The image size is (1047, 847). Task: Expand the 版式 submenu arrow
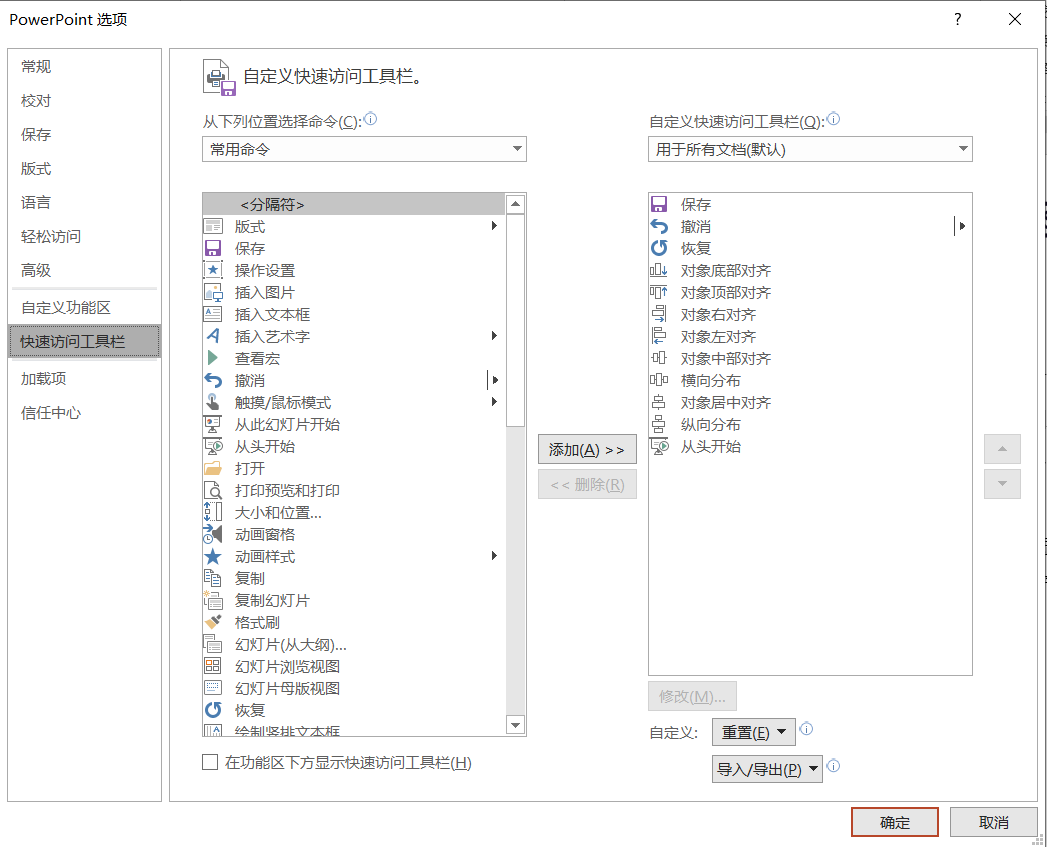point(494,226)
